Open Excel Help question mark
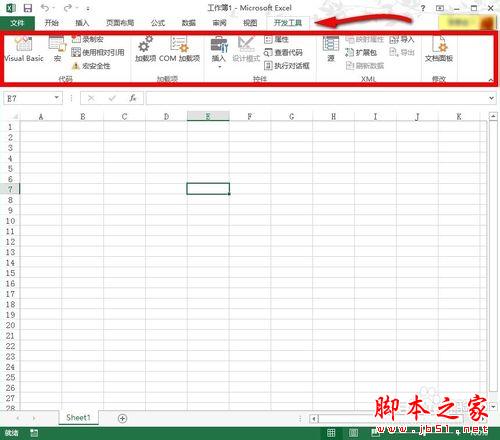Viewport: 500px width, 440px height. click(423, 8)
